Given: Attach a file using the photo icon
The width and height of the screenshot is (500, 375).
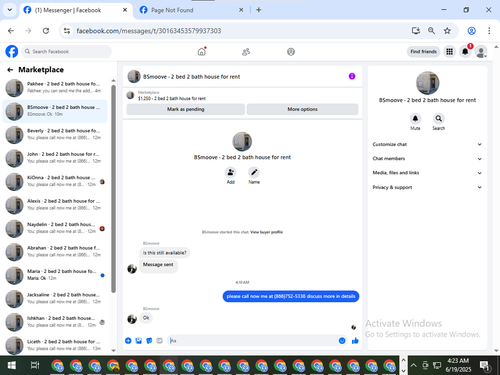Looking at the screenshot, I should coord(139,341).
